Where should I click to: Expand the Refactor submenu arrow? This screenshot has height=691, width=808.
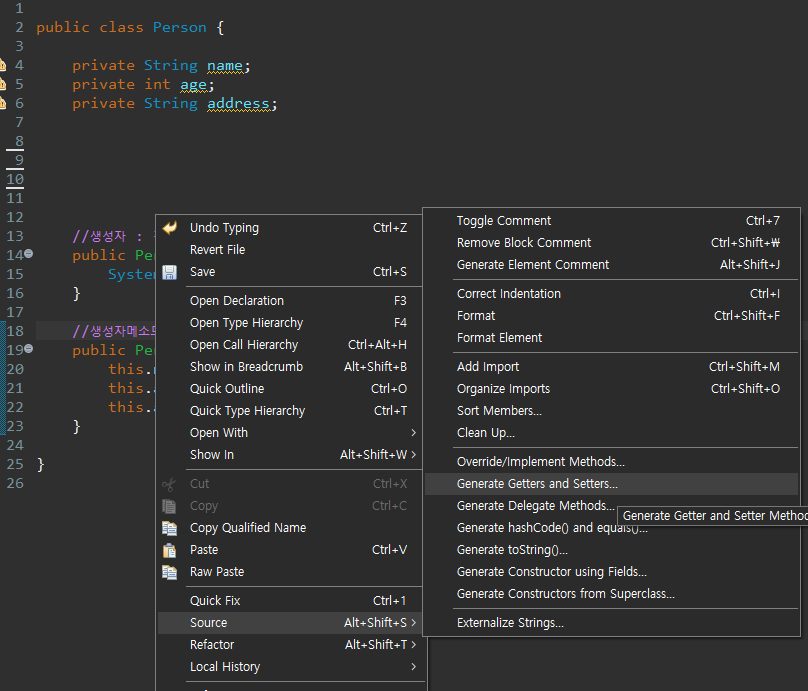pos(413,645)
